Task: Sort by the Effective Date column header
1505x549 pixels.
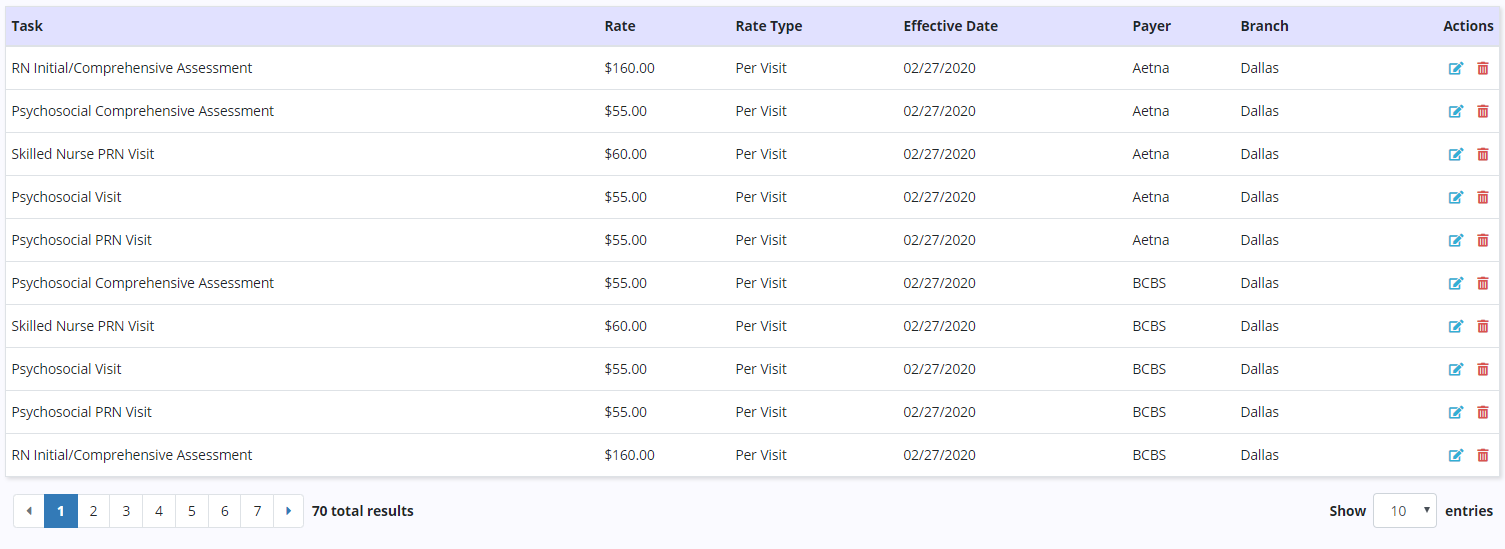Action: coord(950,26)
